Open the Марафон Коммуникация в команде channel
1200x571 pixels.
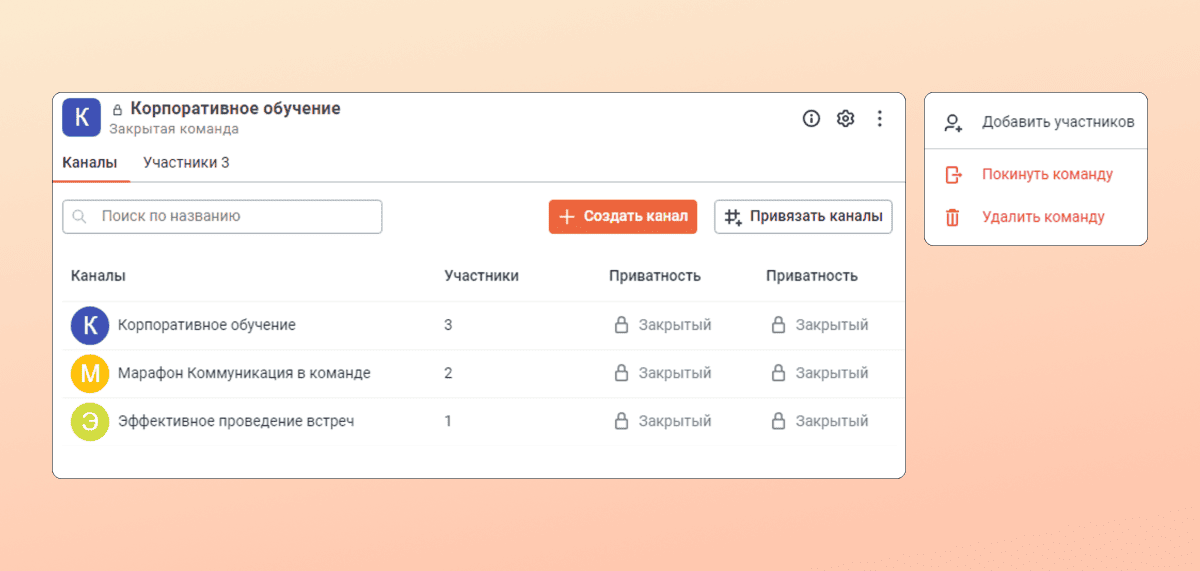244,373
